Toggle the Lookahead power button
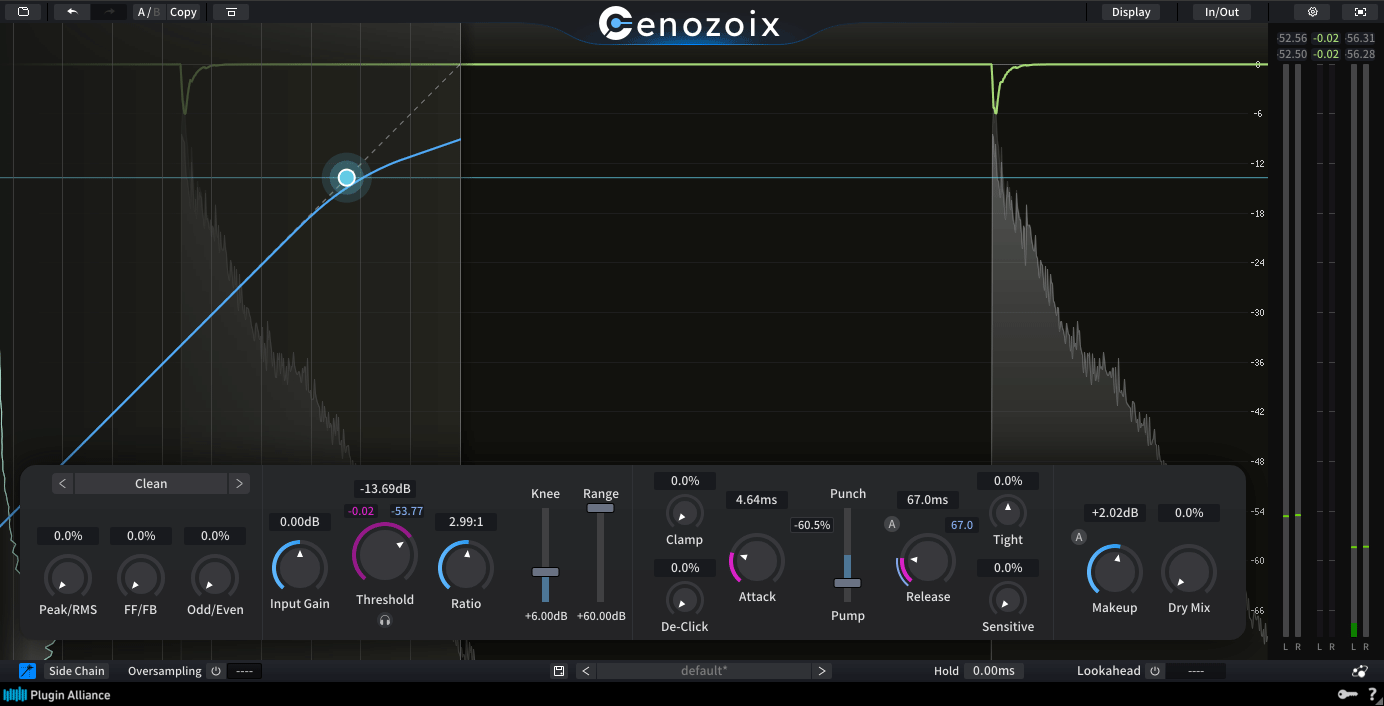 pyautogui.click(x=1154, y=671)
